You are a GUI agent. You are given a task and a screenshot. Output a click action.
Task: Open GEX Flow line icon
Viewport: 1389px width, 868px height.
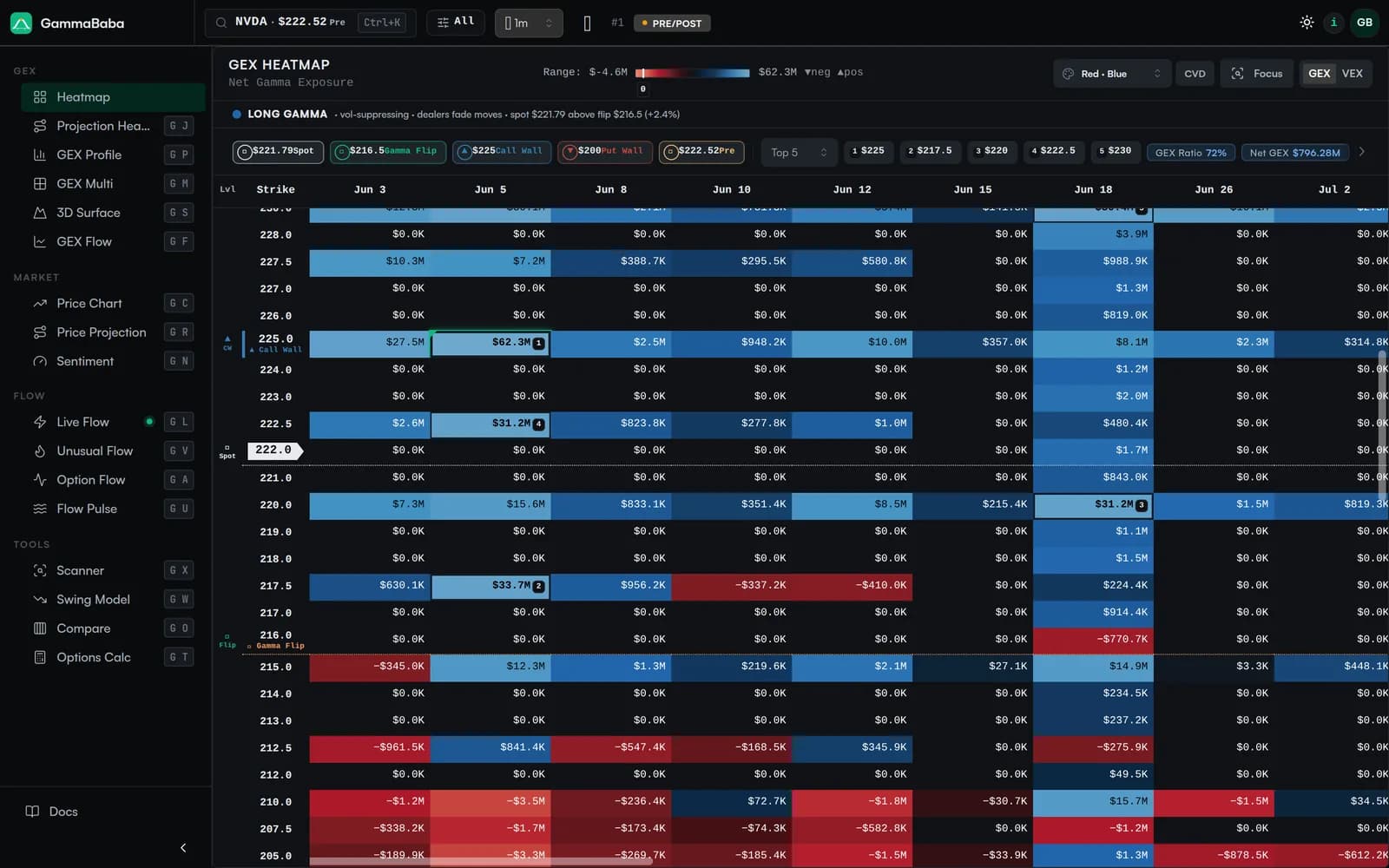(x=40, y=241)
